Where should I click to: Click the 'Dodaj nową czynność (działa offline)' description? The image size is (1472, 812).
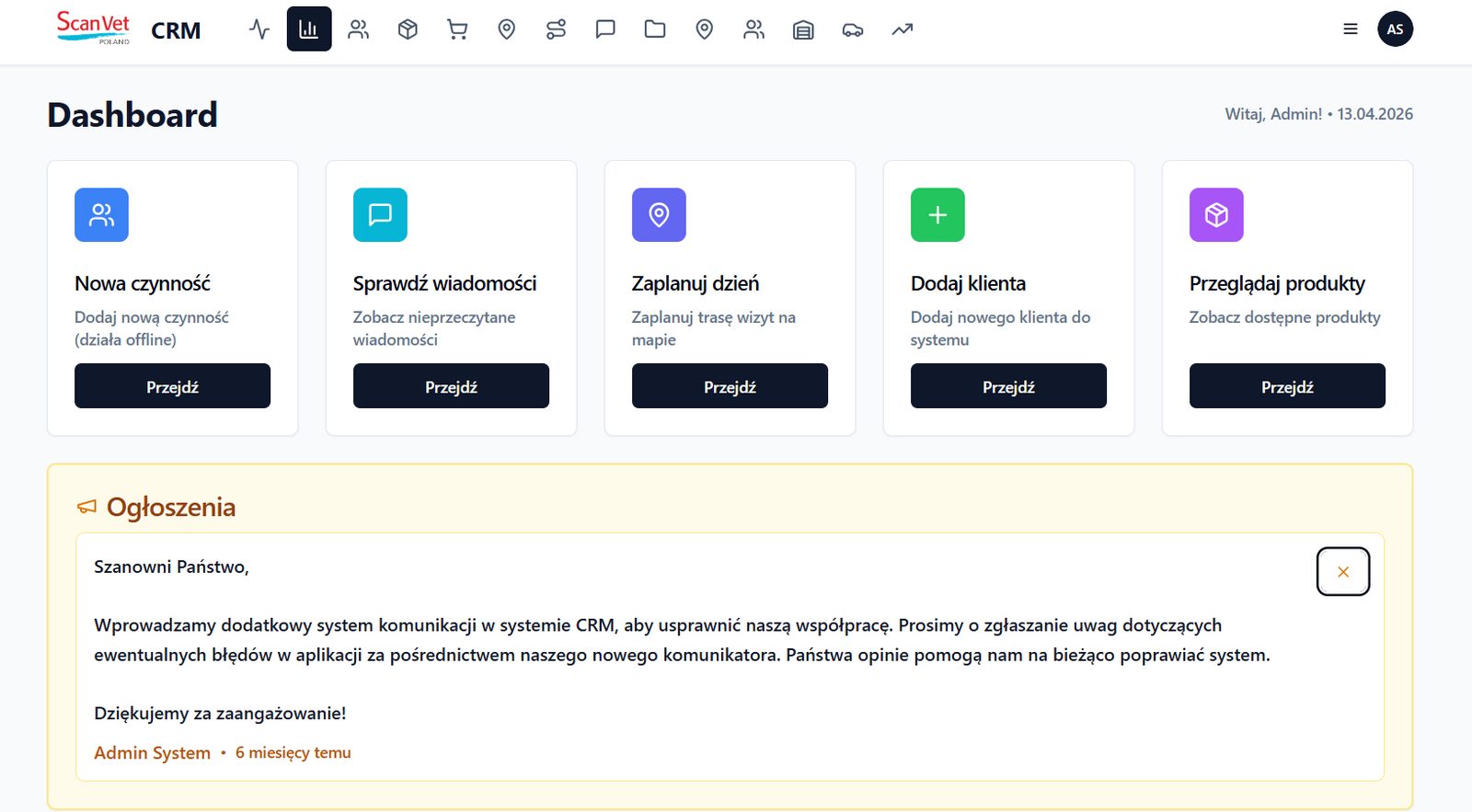click(152, 328)
